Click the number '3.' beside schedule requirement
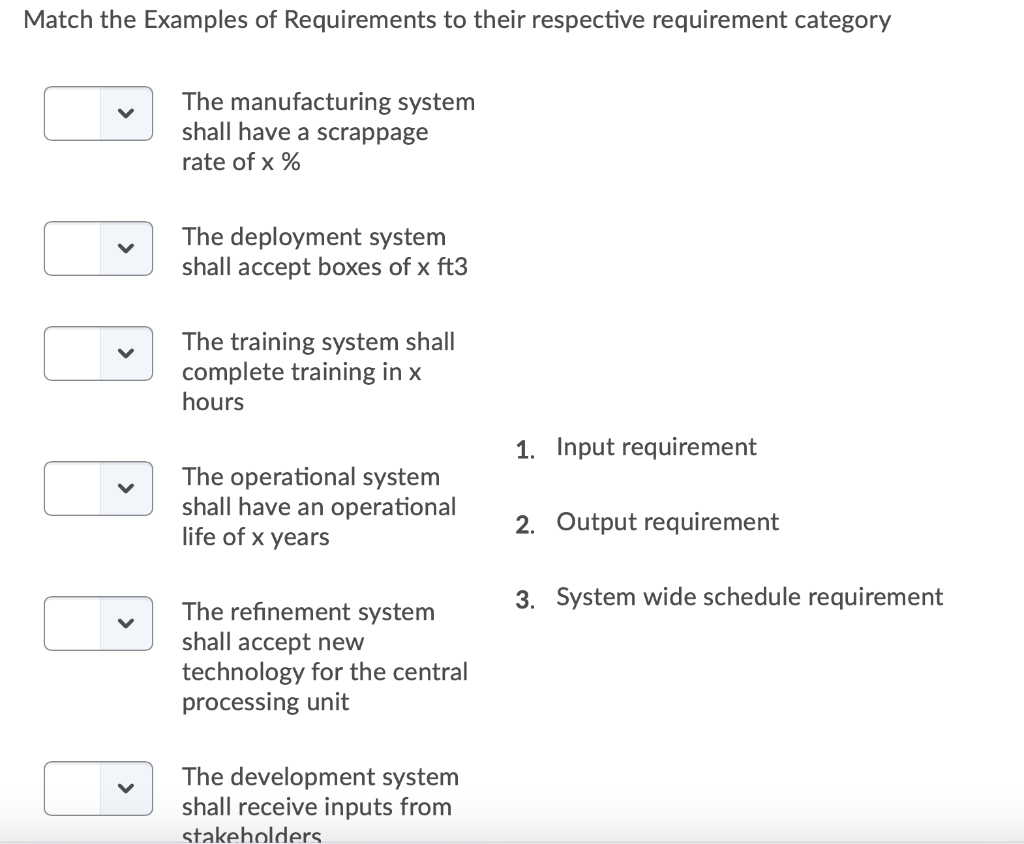The width and height of the screenshot is (1024, 844). [525, 599]
